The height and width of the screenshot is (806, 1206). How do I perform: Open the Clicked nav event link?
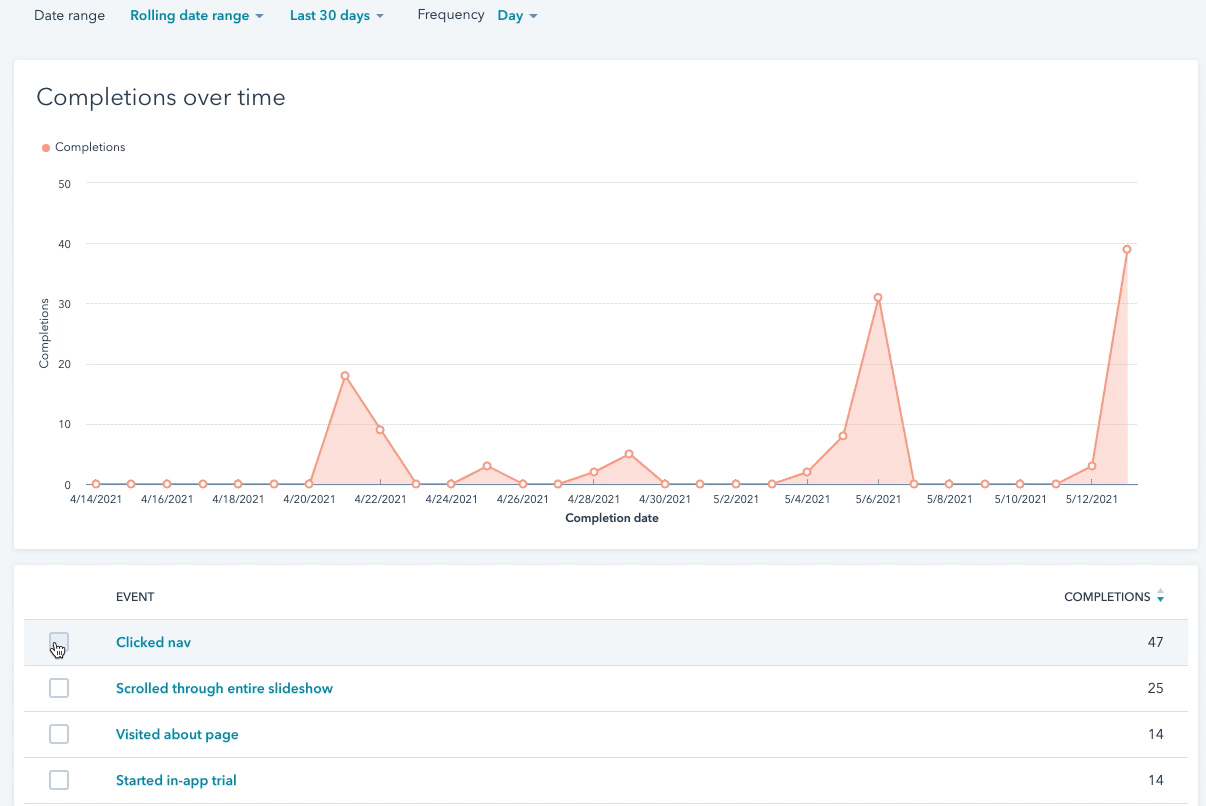153,641
